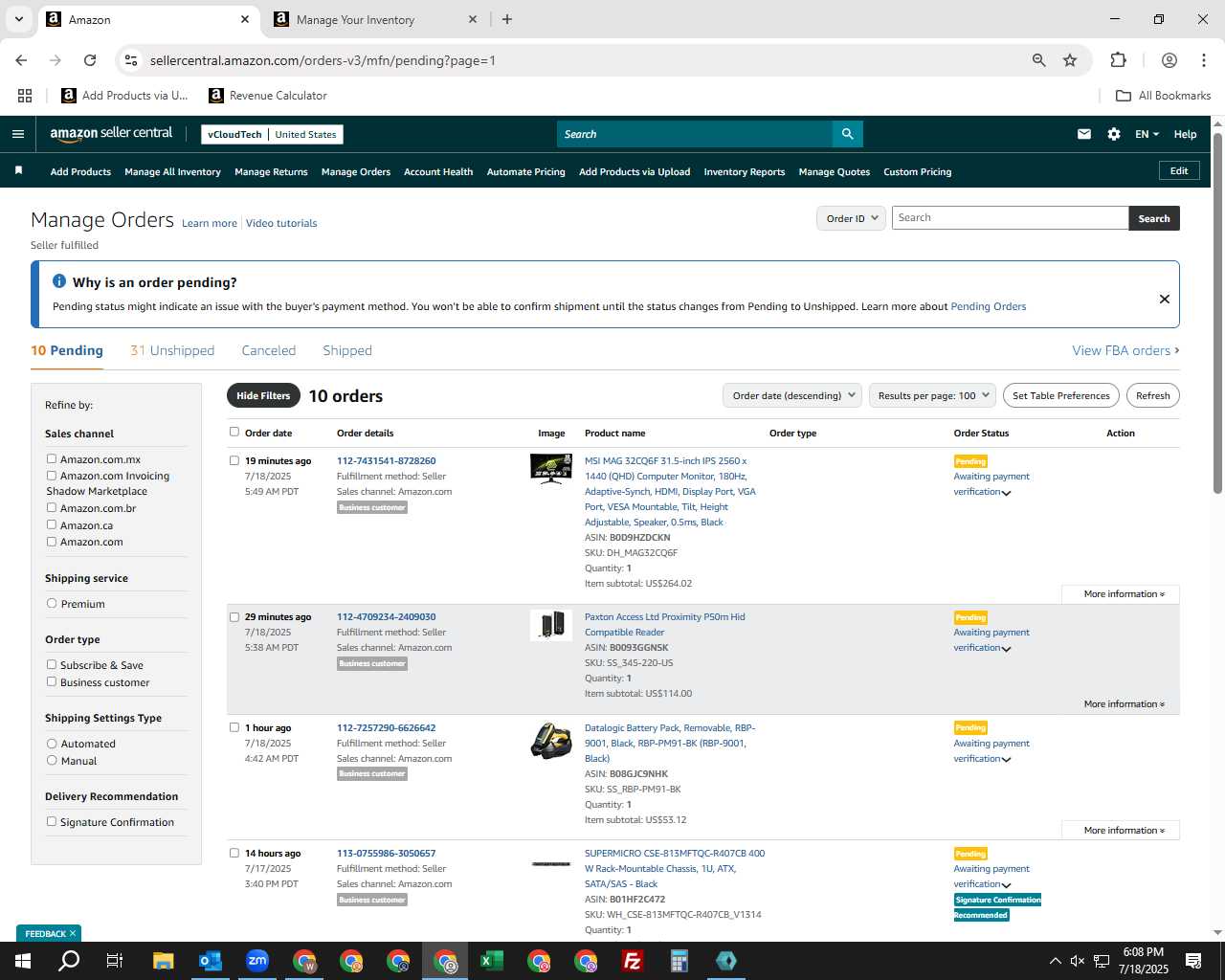Click the browser reload icon
Image resolution: width=1225 pixels, height=980 pixels.
[x=90, y=60]
